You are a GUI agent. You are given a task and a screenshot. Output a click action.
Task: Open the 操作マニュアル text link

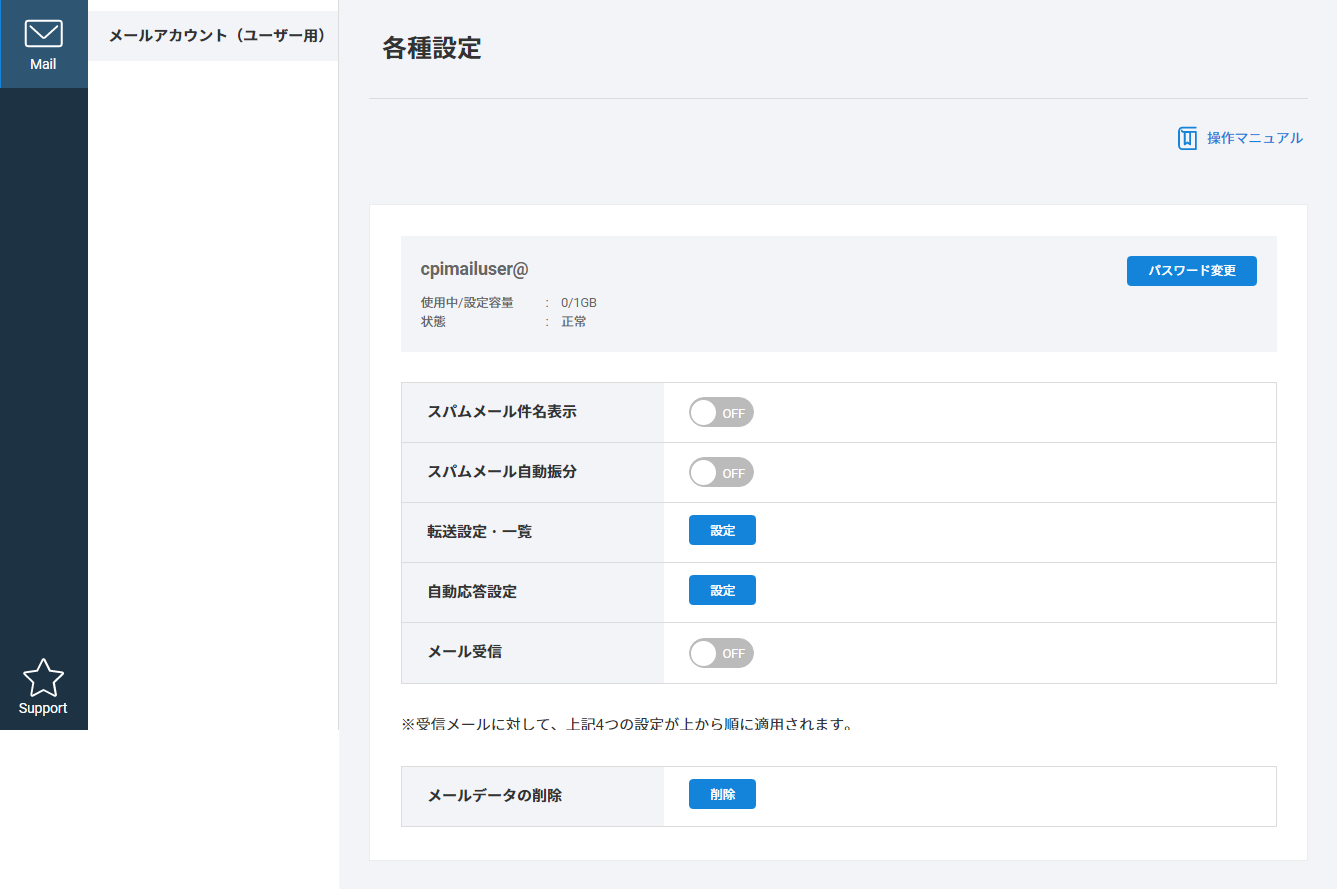point(1254,138)
